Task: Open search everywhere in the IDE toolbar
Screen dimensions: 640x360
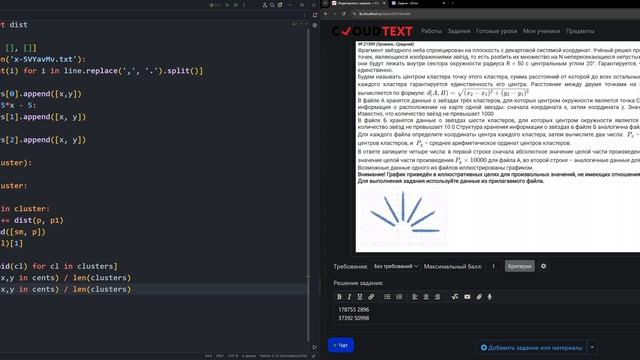Action: (272, 5)
